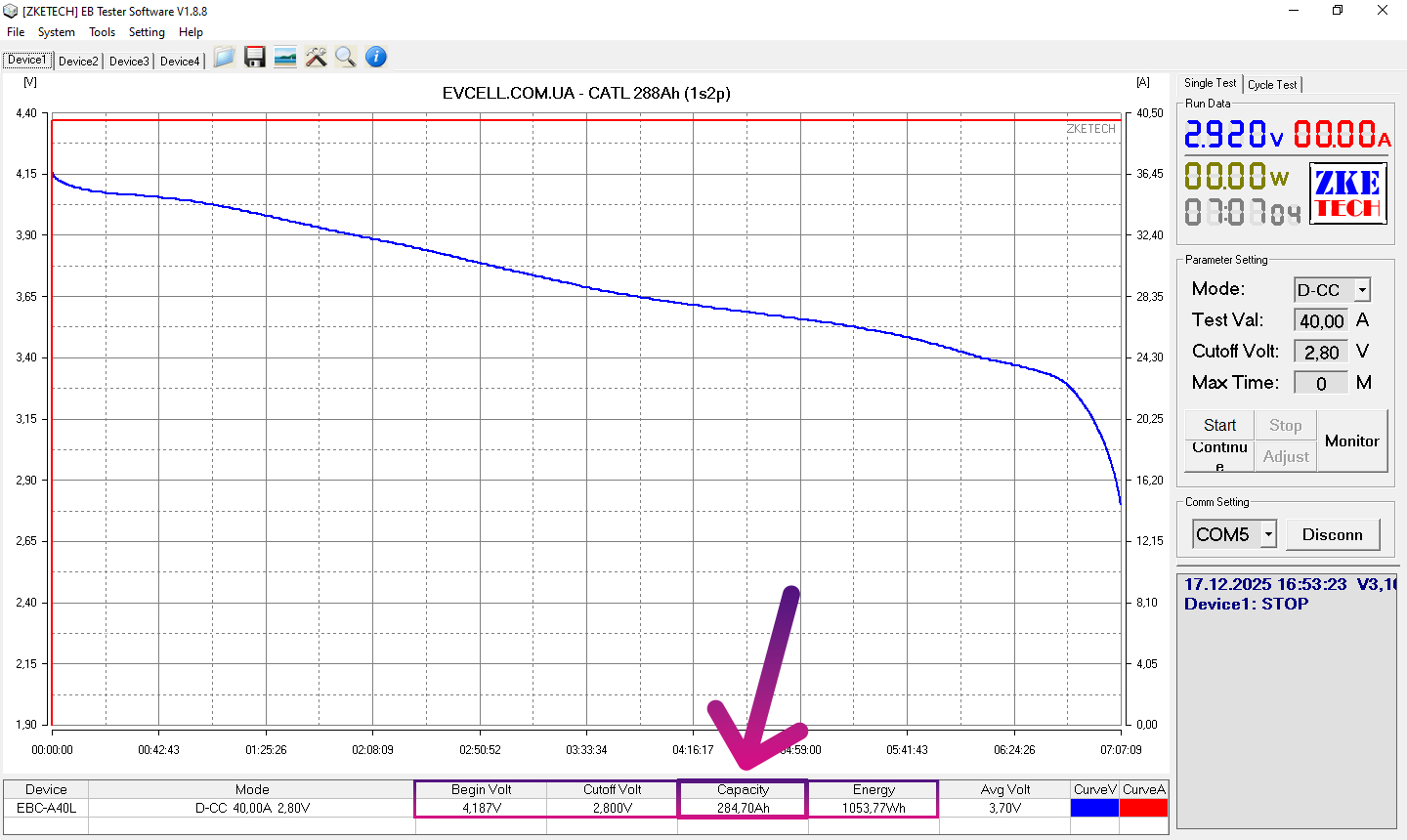Click the Cutoff Volt input field
The width and height of the screenshot is (1407, 840).
point(1321,352)
